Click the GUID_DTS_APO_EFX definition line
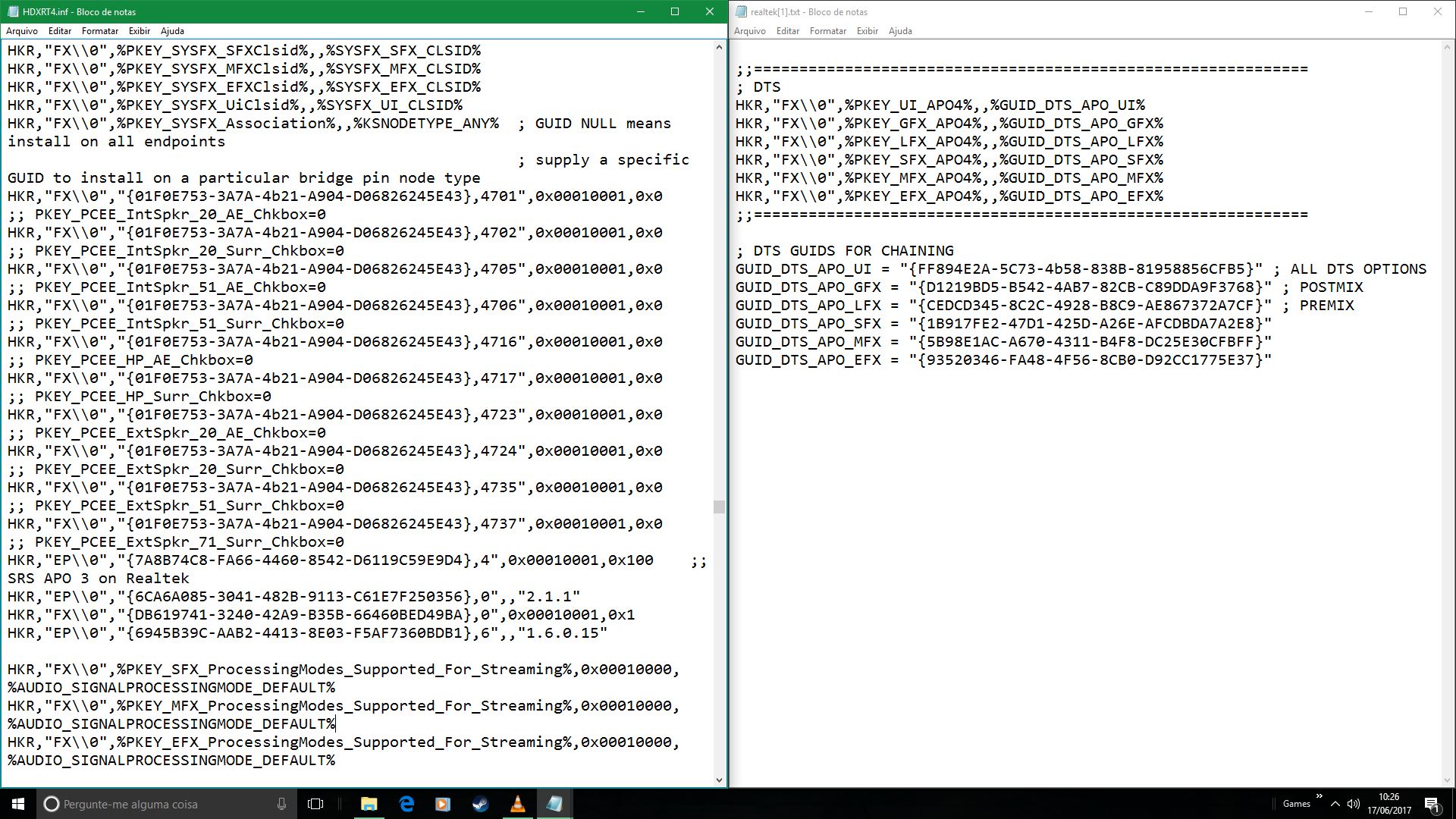This screenshot has height=819, width=1456. tap(1003, 360)
